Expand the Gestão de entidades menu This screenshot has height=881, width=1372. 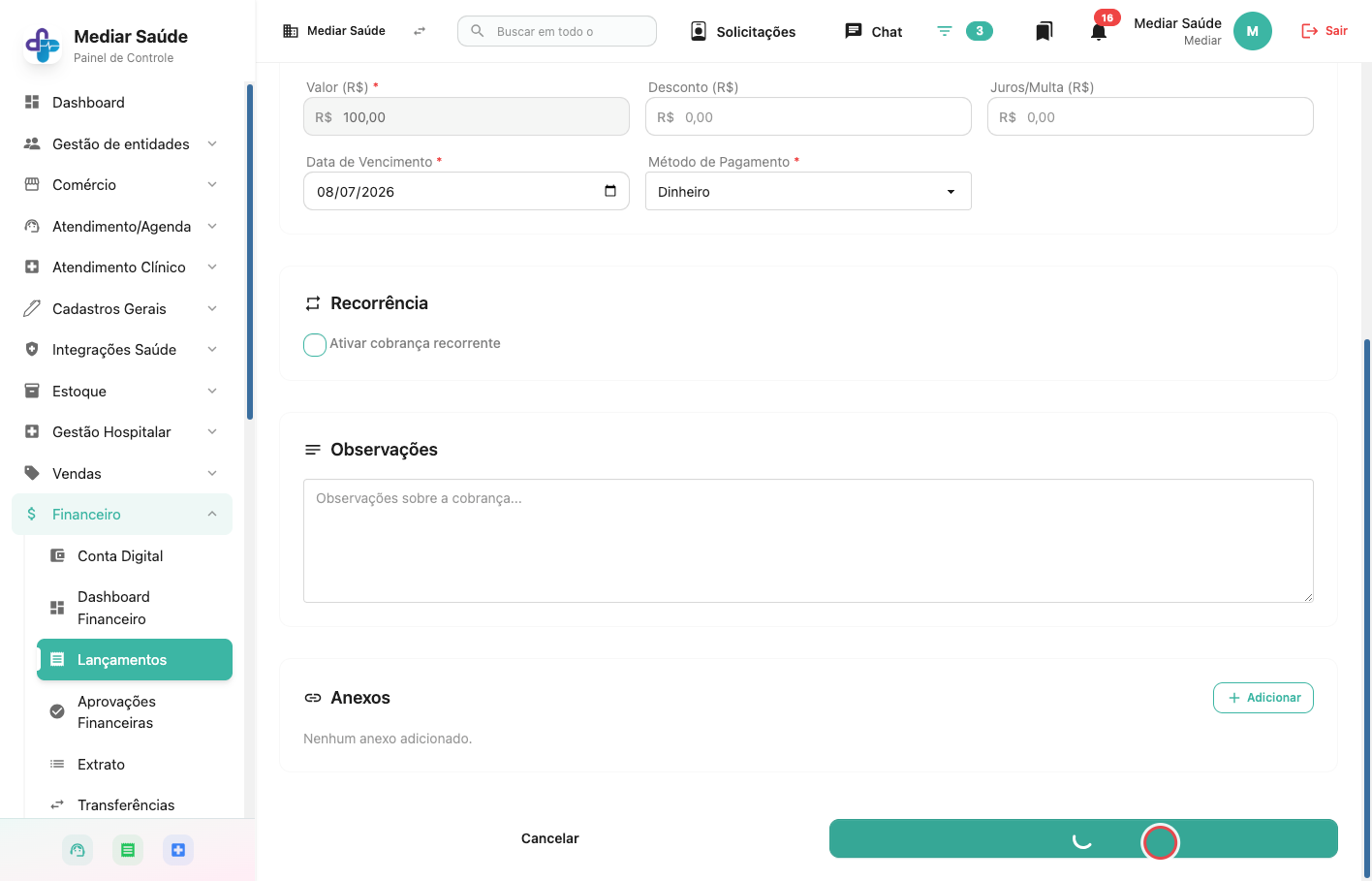click(121, 143)
